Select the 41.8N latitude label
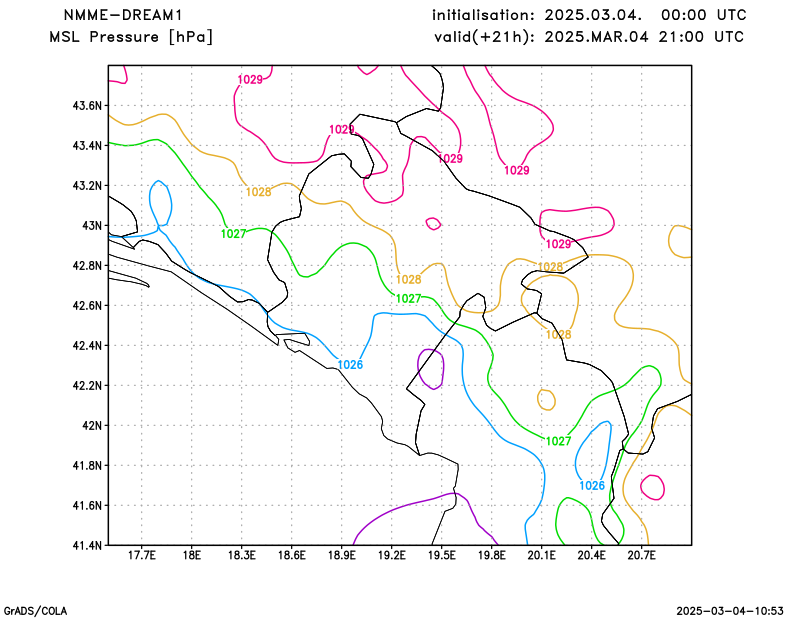The width and height of the screenshot is (800, 618). click(x=87, y=465)
